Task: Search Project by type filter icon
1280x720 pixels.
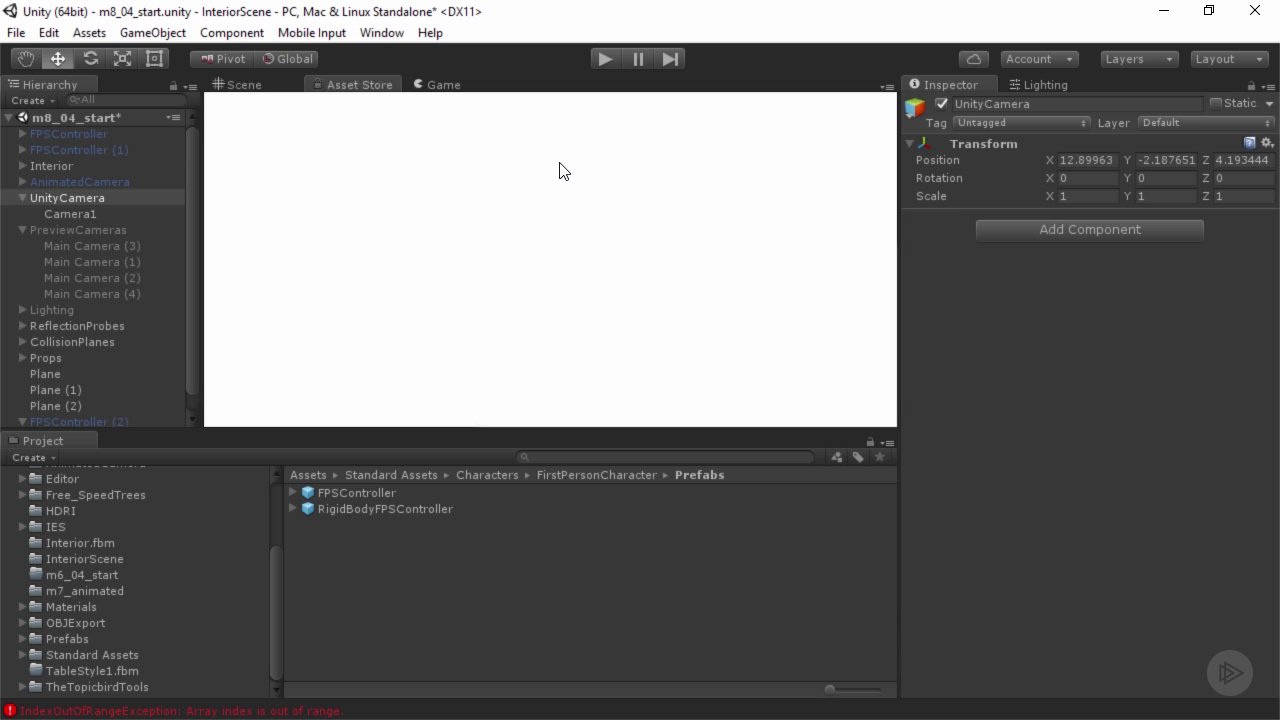Action: [x=837, y=457]
